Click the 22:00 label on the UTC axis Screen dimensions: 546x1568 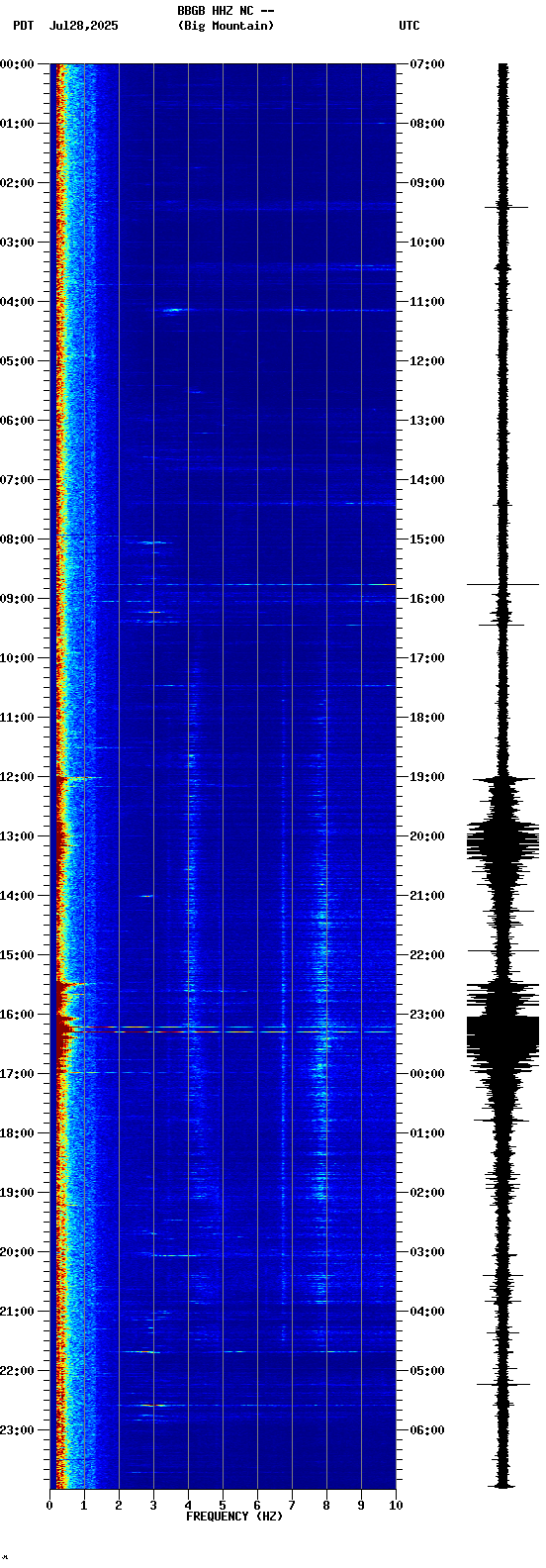point(427,955)
